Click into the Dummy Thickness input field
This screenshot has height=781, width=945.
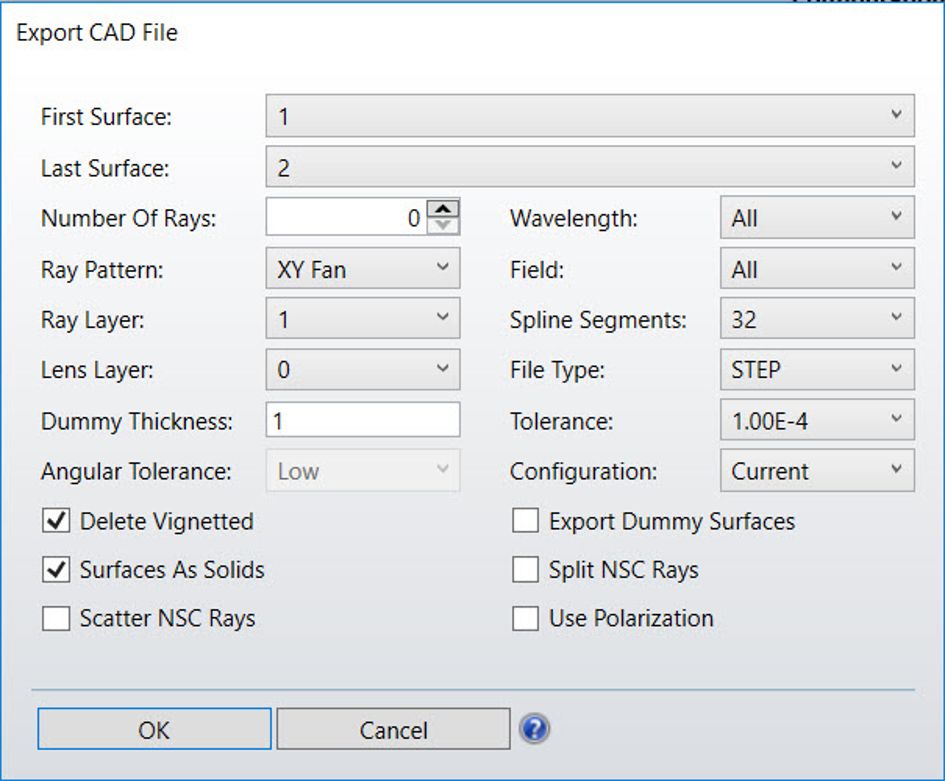pos(363,421)
